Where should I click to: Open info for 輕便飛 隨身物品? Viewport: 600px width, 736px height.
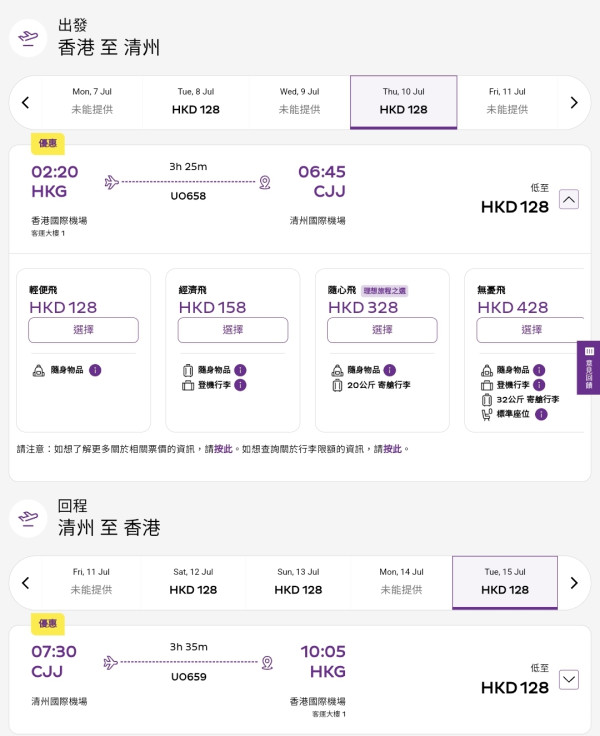pyautogui.click(x=95, y=370)
